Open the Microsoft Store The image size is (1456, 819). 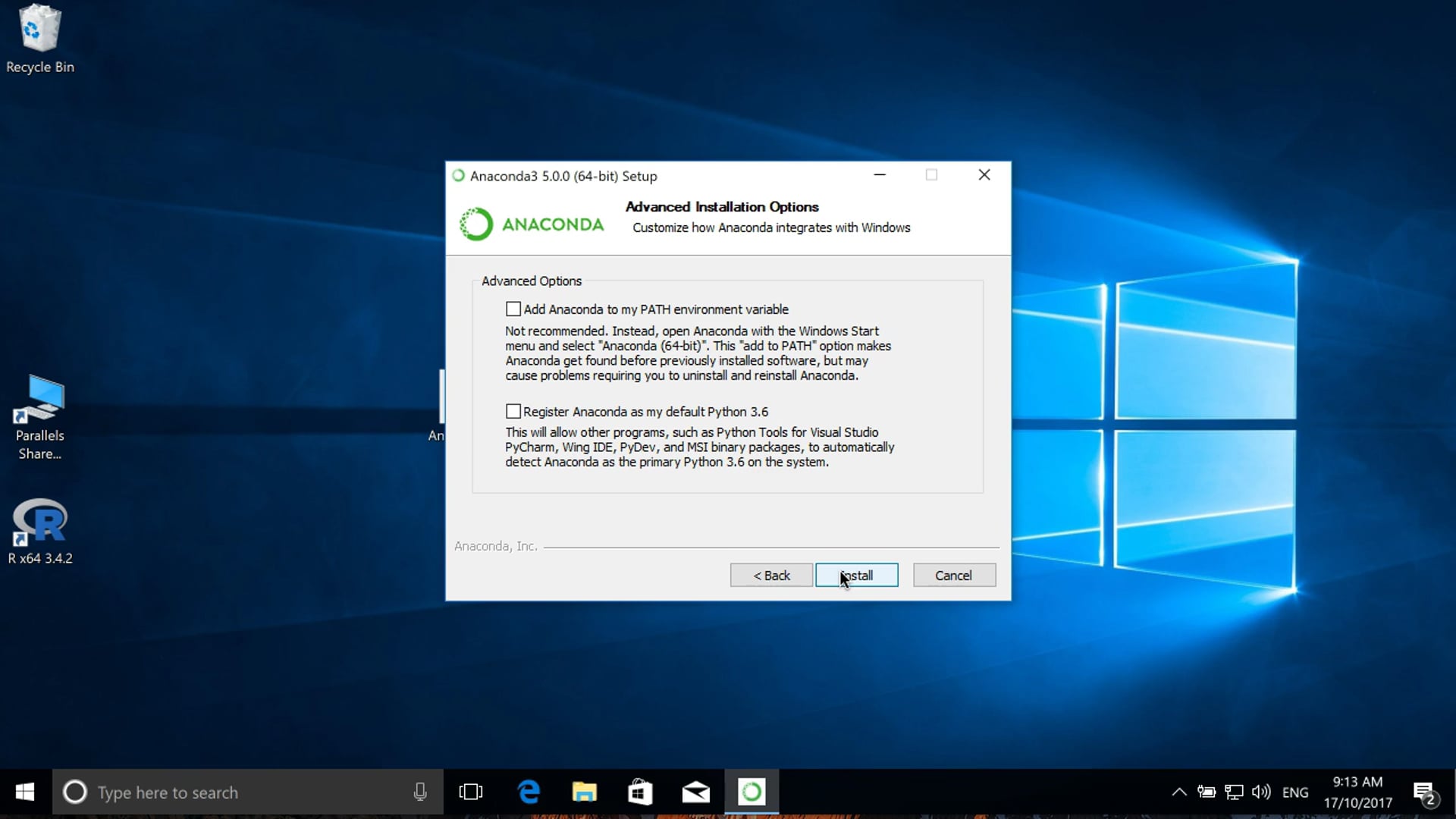pyautogui.click(x=641, y=792)
